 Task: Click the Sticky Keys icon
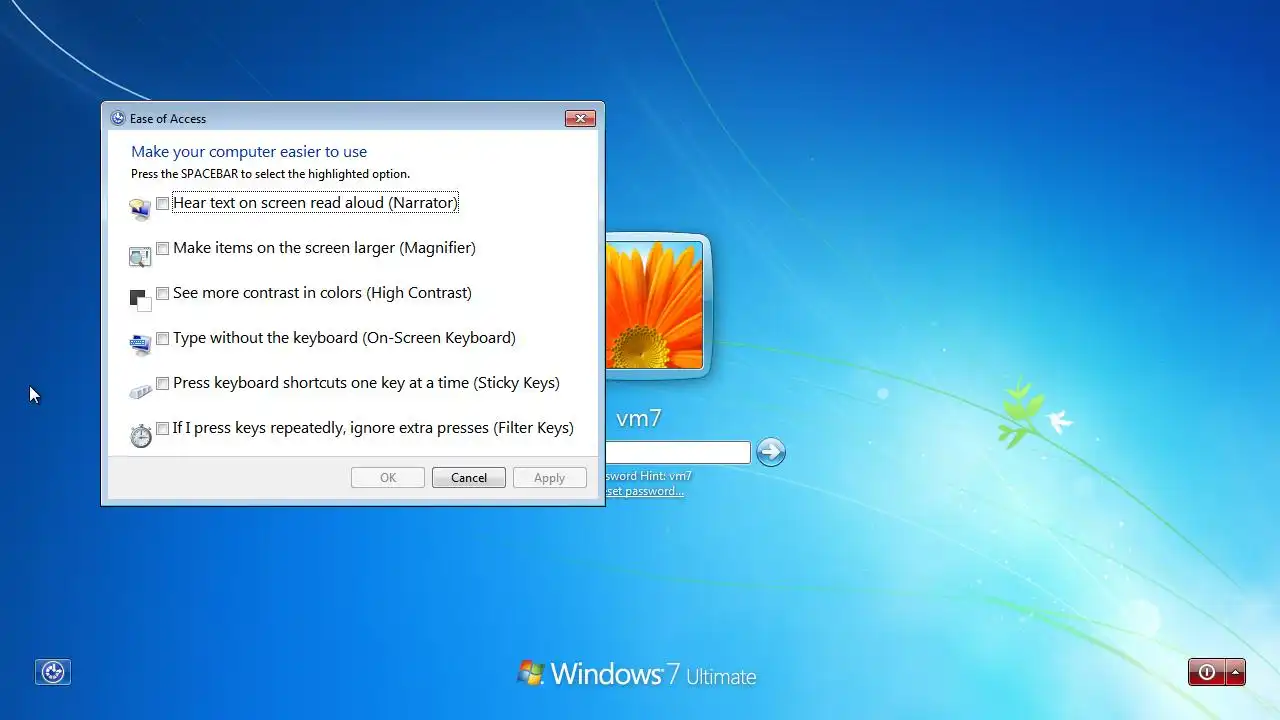click(140, 391)
